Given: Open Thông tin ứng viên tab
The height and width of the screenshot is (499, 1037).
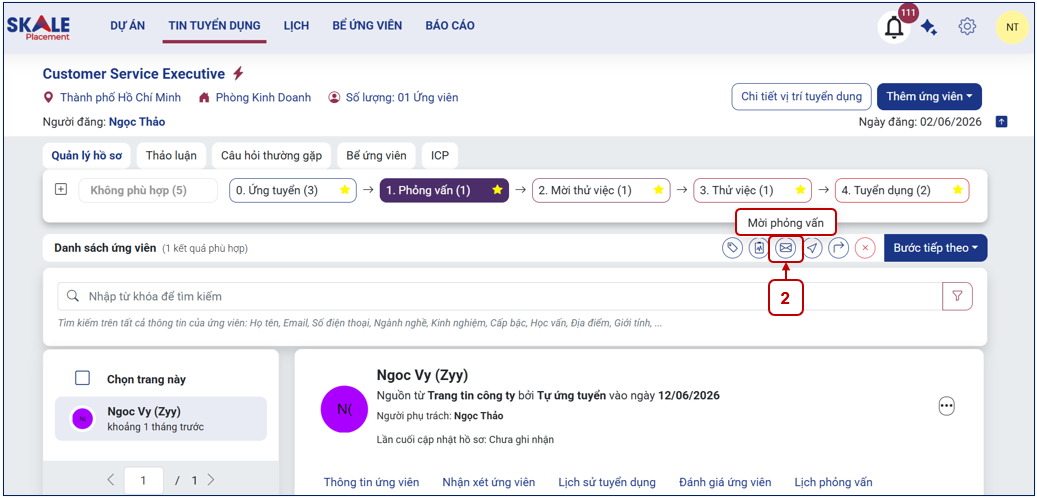Looking at the screenshot, I should (372, 482).
